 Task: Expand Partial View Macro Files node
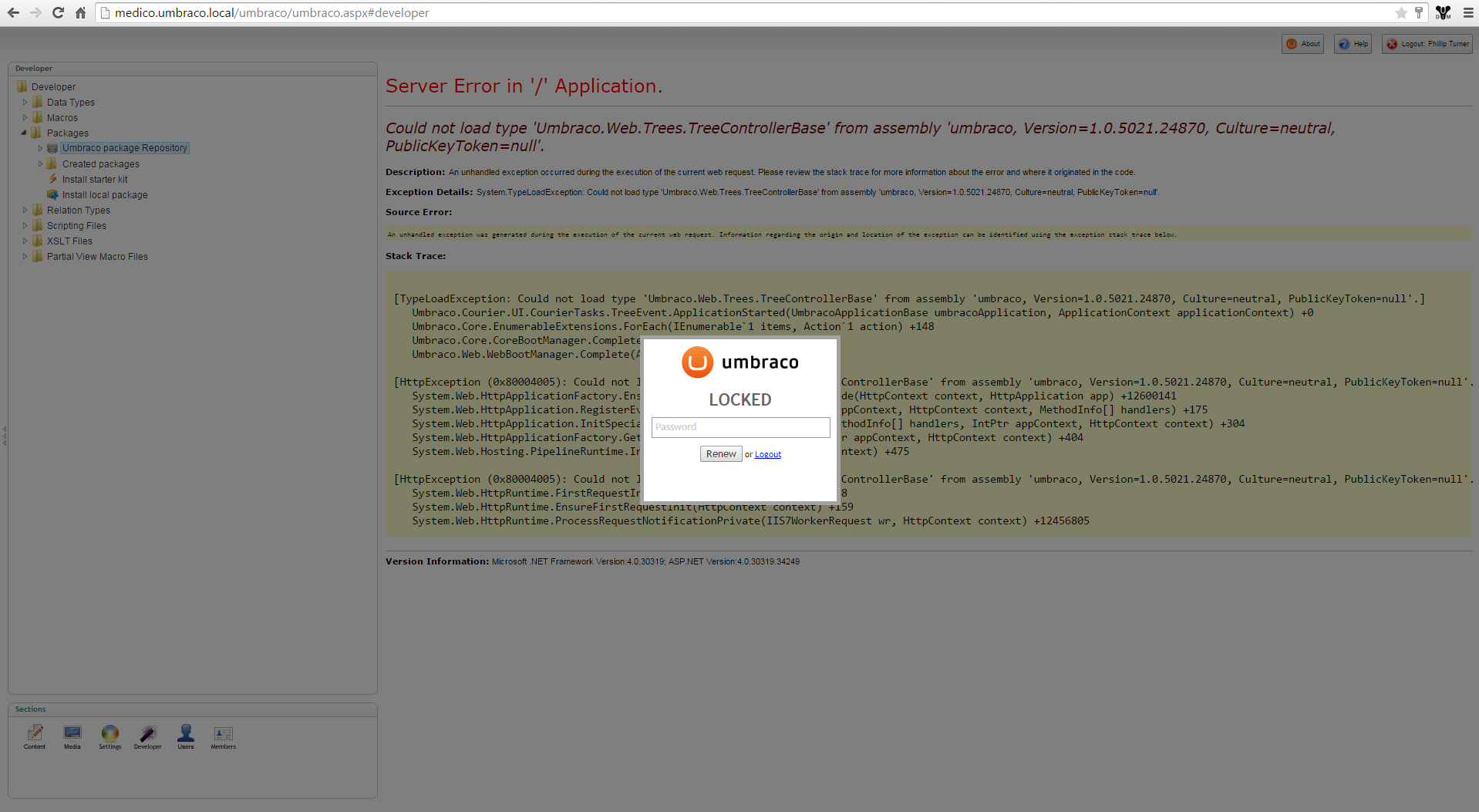coord(25,256)
